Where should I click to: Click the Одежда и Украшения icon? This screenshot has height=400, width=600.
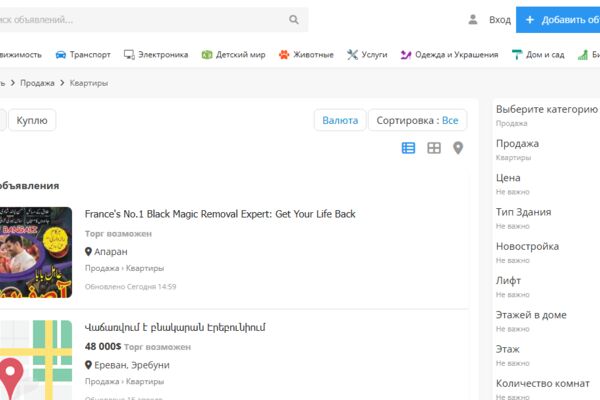[x=406, y=55]
